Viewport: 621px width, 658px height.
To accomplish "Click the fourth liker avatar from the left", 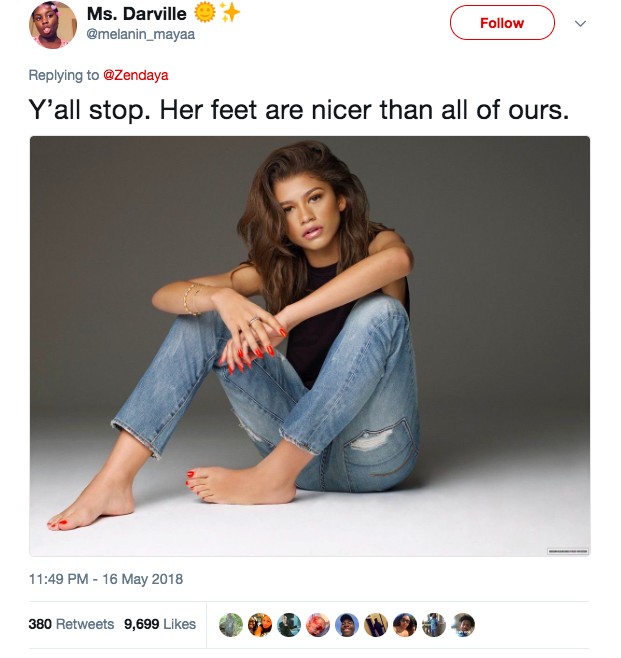I will 317,624.
